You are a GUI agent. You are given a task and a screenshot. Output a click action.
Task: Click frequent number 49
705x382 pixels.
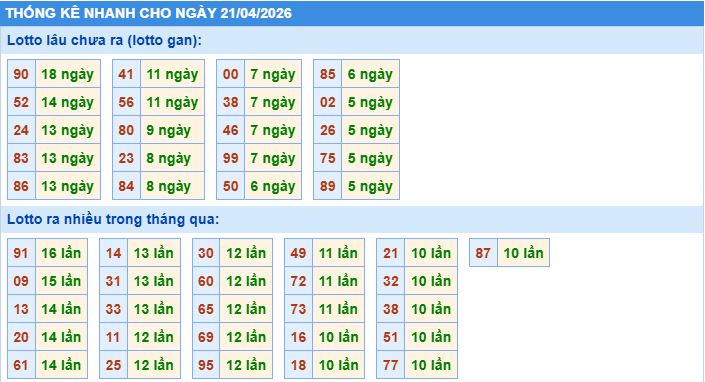299,253
